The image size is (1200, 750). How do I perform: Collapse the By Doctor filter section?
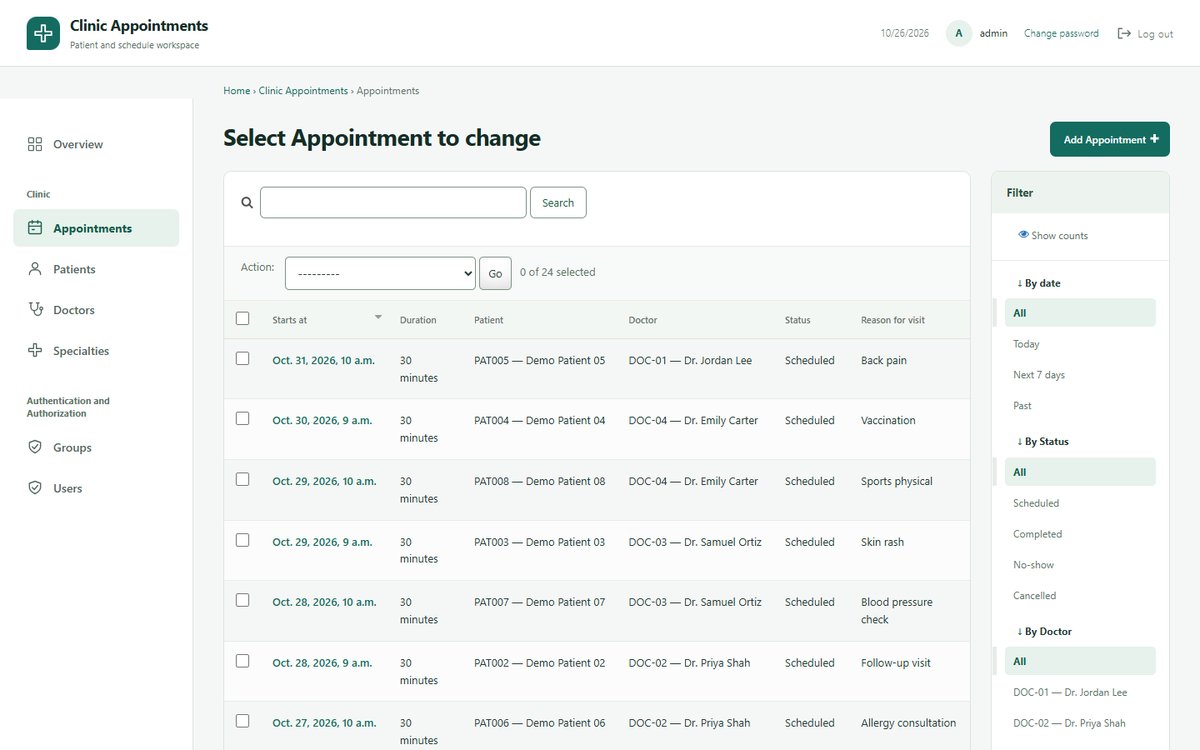click(1044, 631)
